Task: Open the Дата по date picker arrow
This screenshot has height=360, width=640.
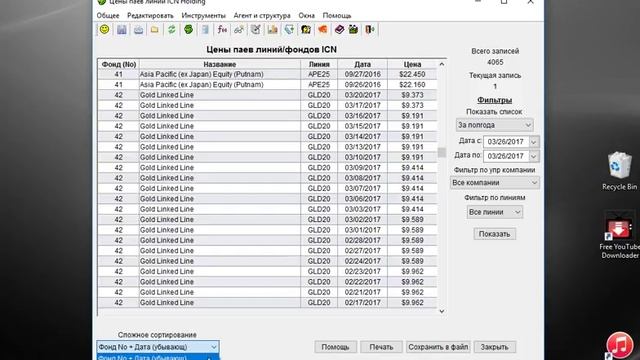Action: pyautogui.click(x=533, y=156)
